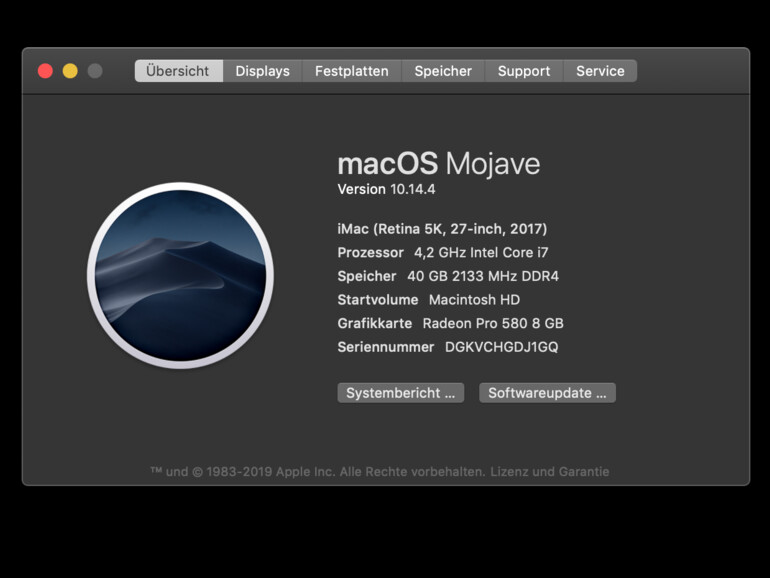Minimize window with yellow button
770x578 pixels.
coord(70,71)
